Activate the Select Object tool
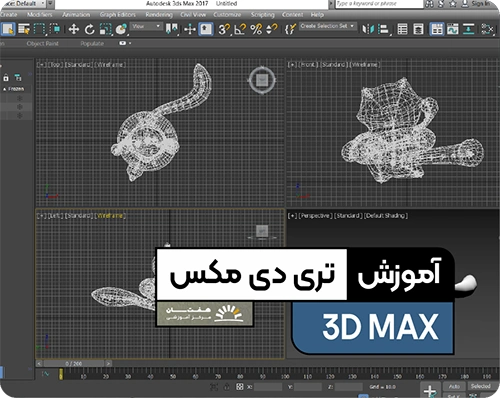The height and width of the screenshot is (398, 500). (8, 29)
